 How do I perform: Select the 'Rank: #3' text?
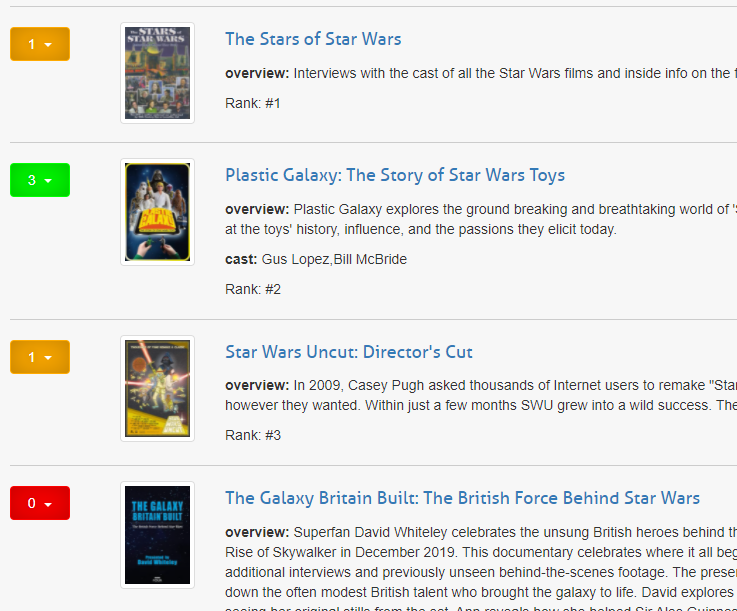coord(253,435)
